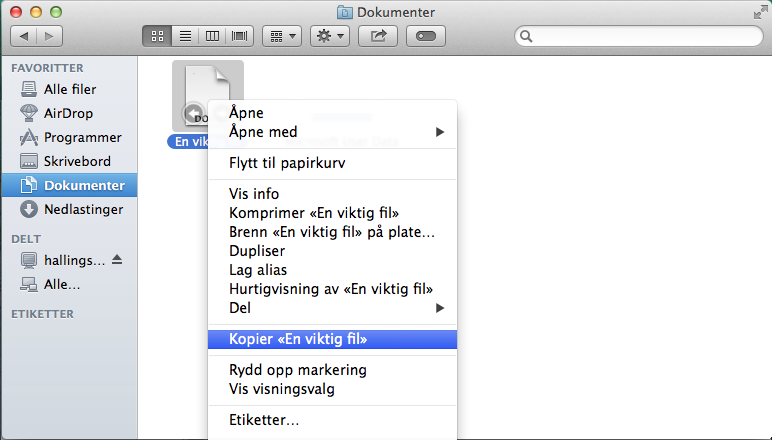Image resolution: width=772 pixels, height=440 pixels.
Task: Click the edit tags toggle button
Action: (426, 36)
